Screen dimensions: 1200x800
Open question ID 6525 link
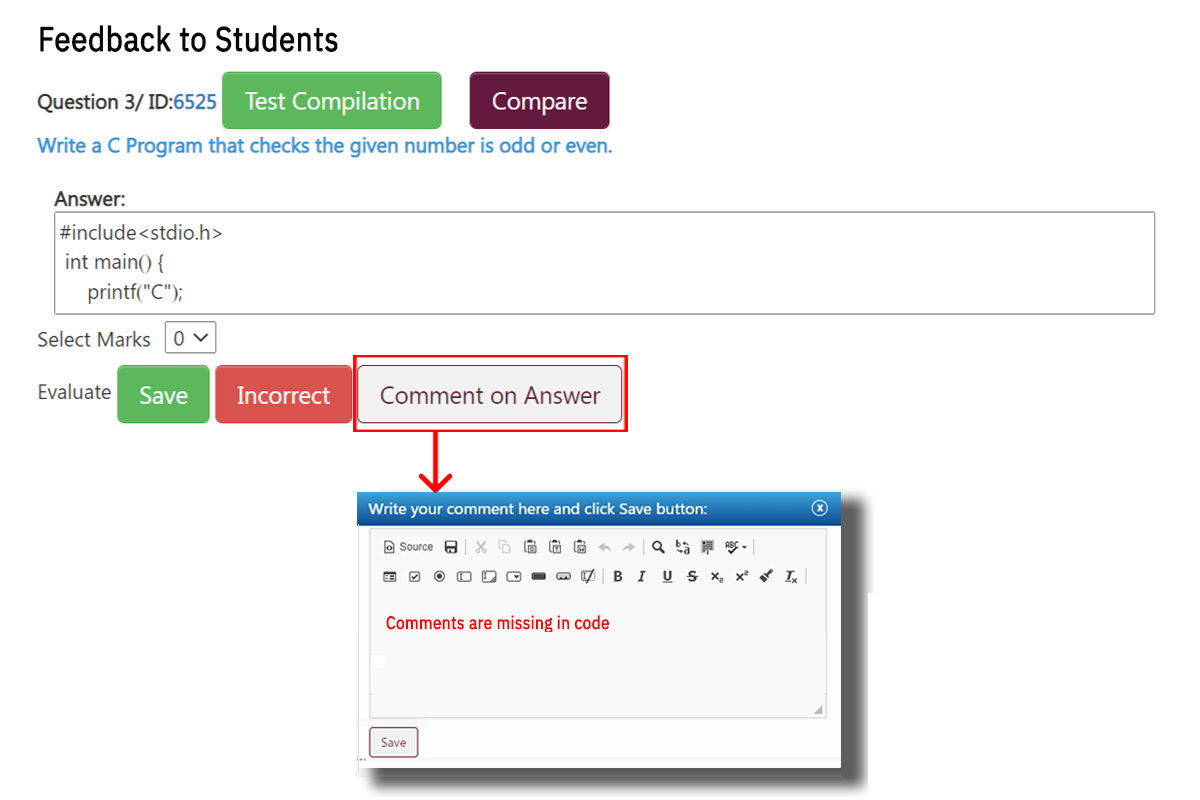pyautogui.click(x=194, y=102)
